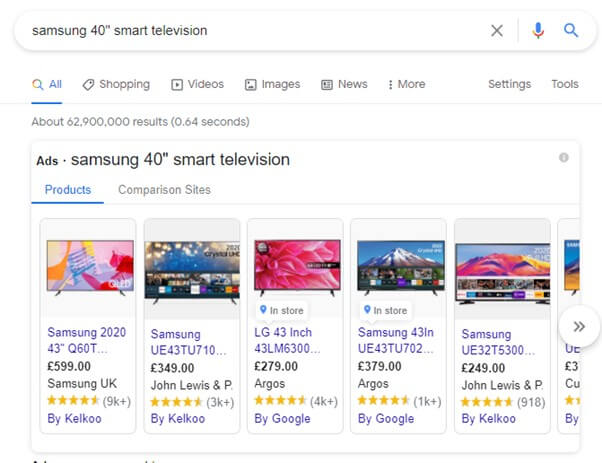Open LG 43 Inch 43LM6300 link
The height and width of the screenshot is (463, 602).
coord(287,340)
